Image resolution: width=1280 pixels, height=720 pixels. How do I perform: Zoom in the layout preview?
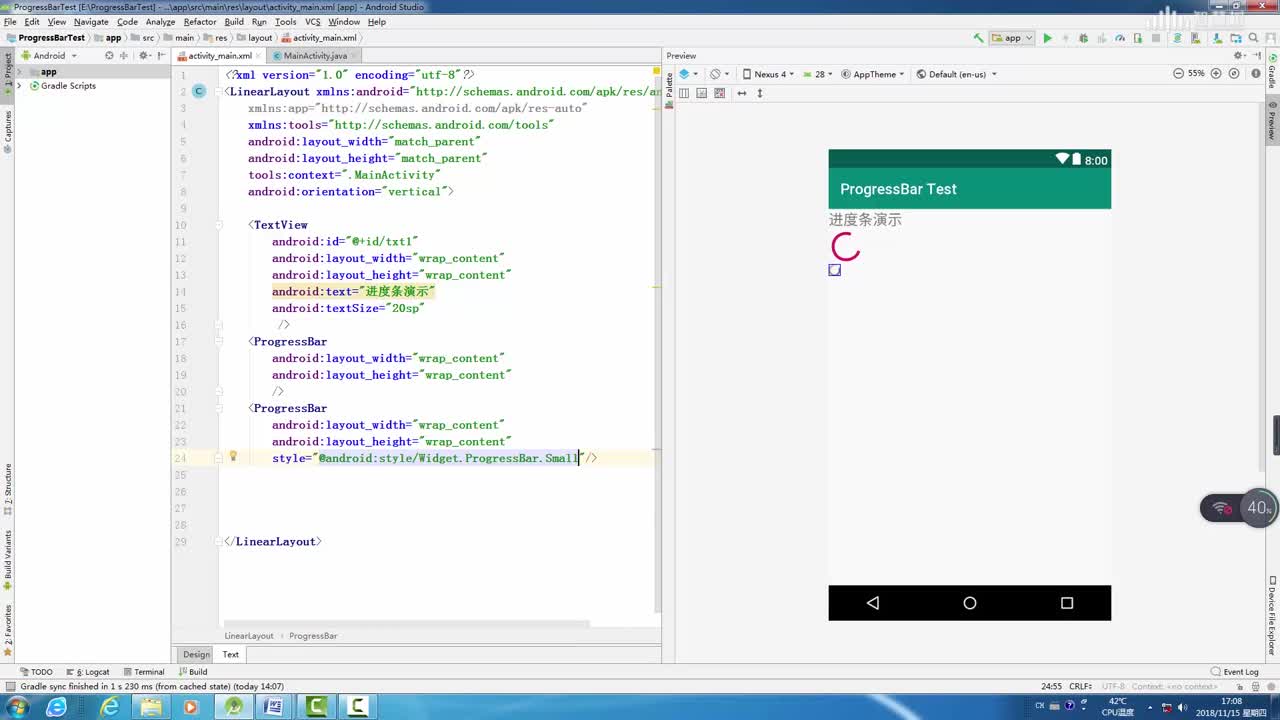click(x=1216, y=74)
